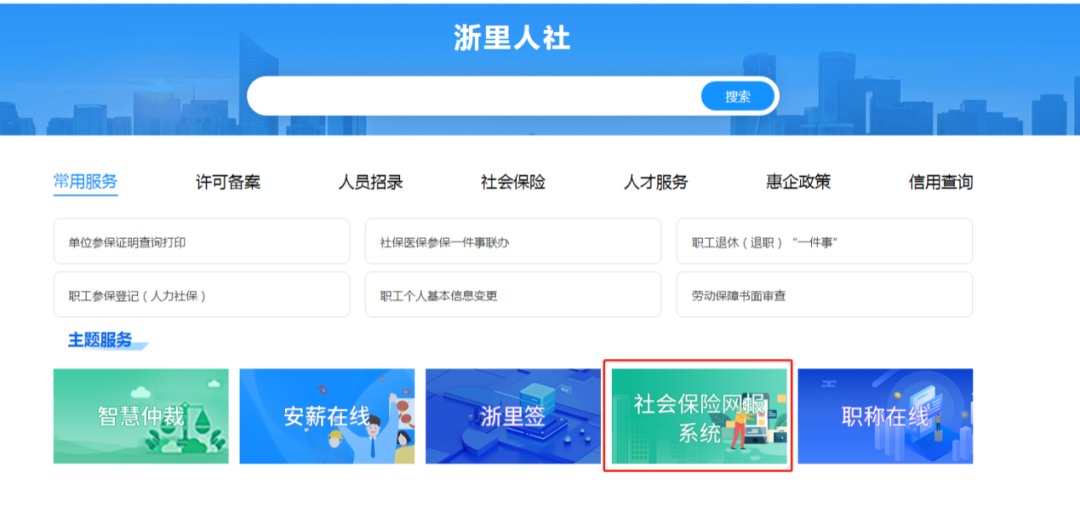Open 职工个人基本信息变更 service
This screenshot has height=518, width=1080.
[x=513, y=295]
